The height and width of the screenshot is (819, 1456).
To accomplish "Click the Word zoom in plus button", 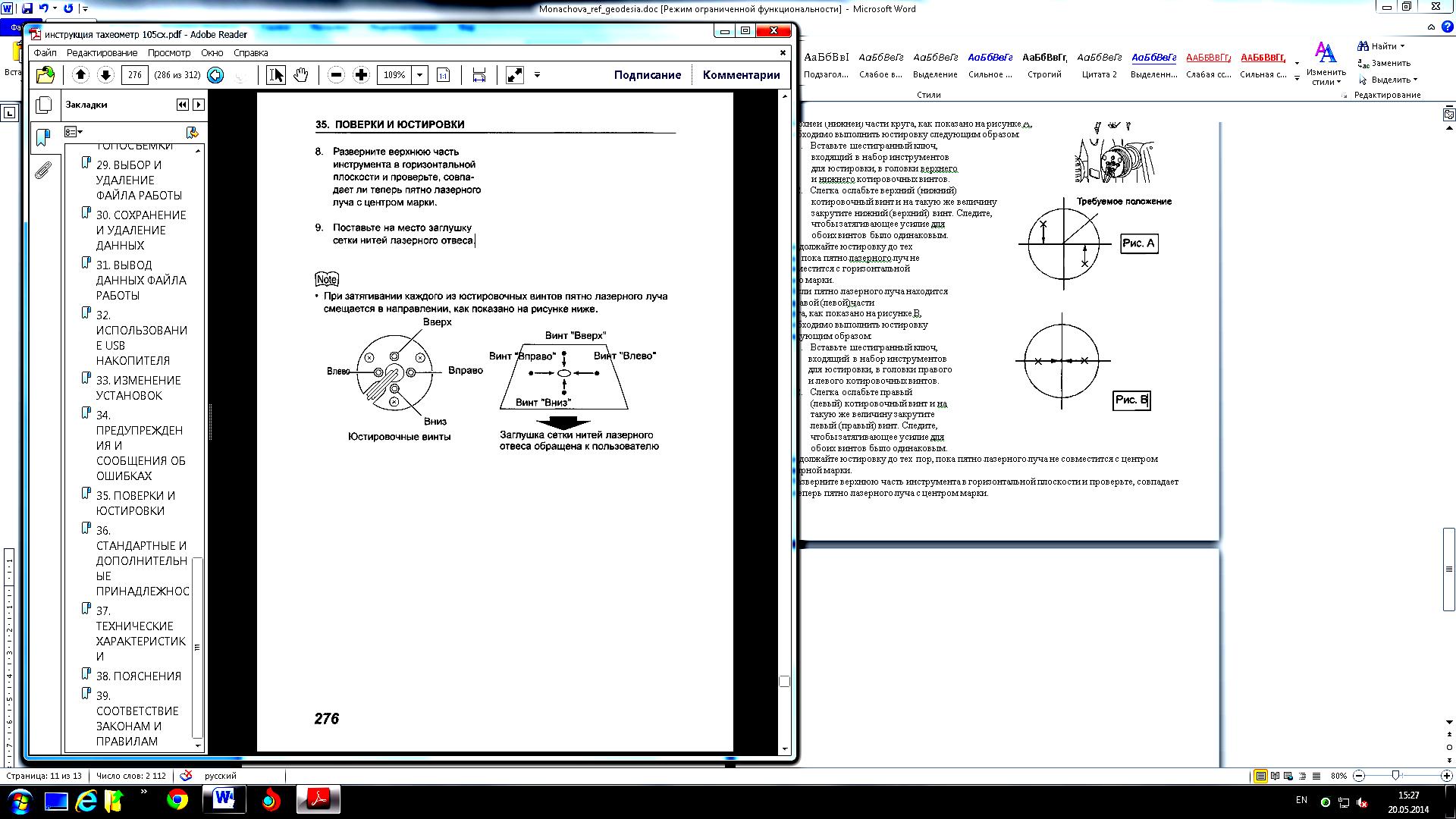I will pos(1446,776).
